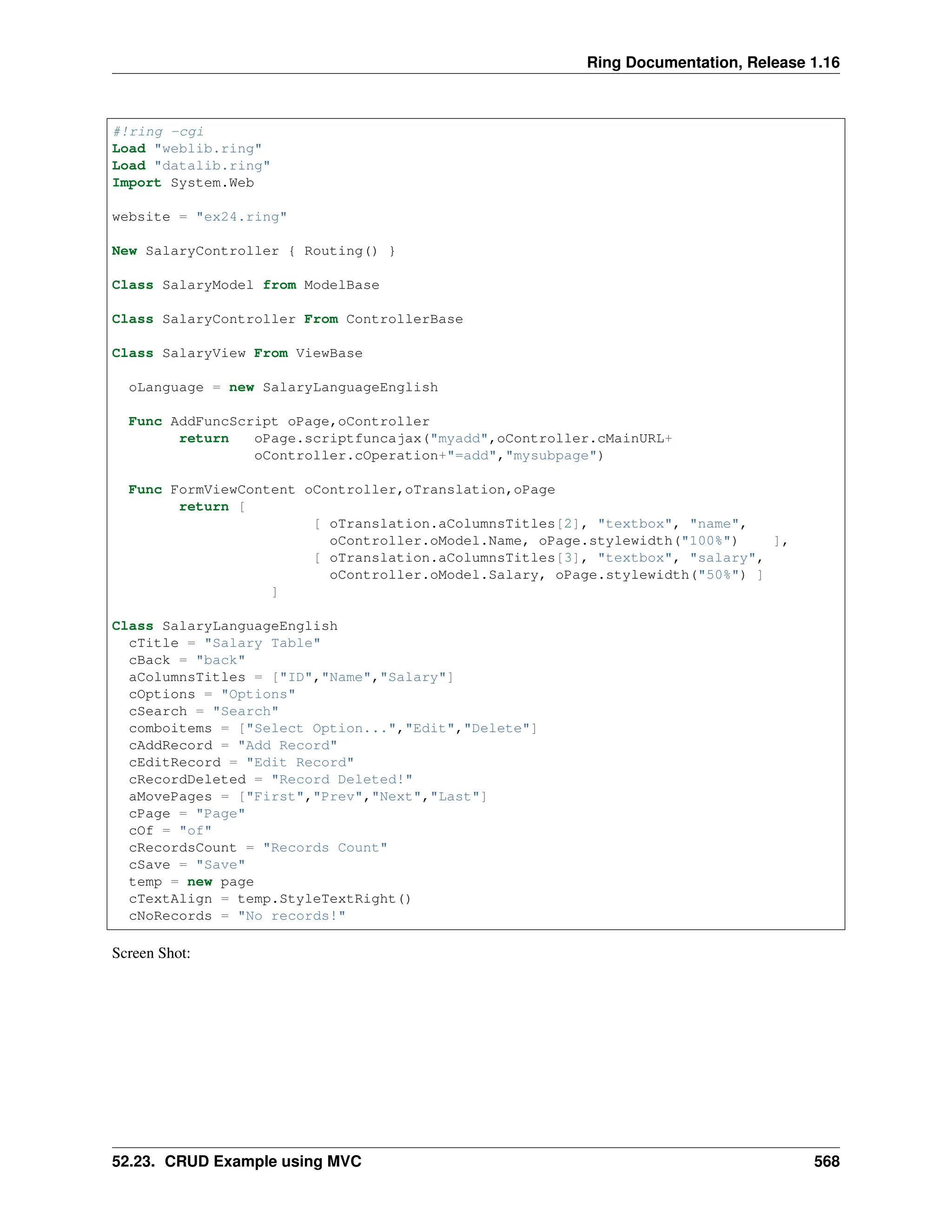Click 'Func FormViewContent' definition
Screen dimensions: 952x1232
click(341, 490)
